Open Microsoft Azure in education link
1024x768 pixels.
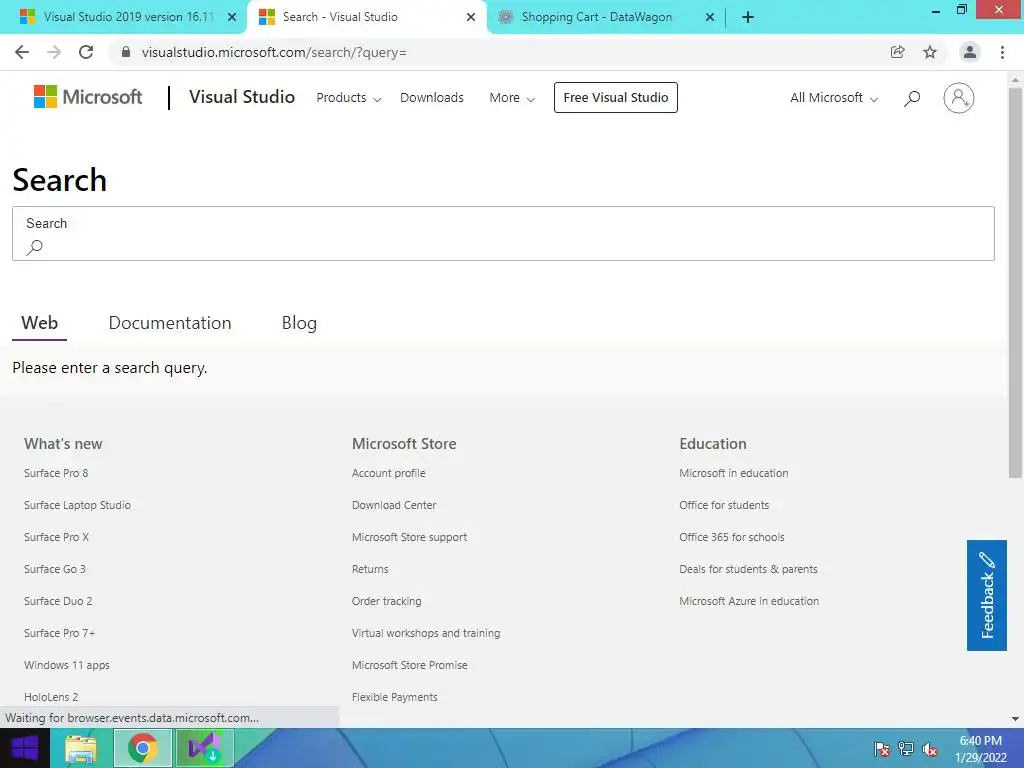(x=749, y=601)
